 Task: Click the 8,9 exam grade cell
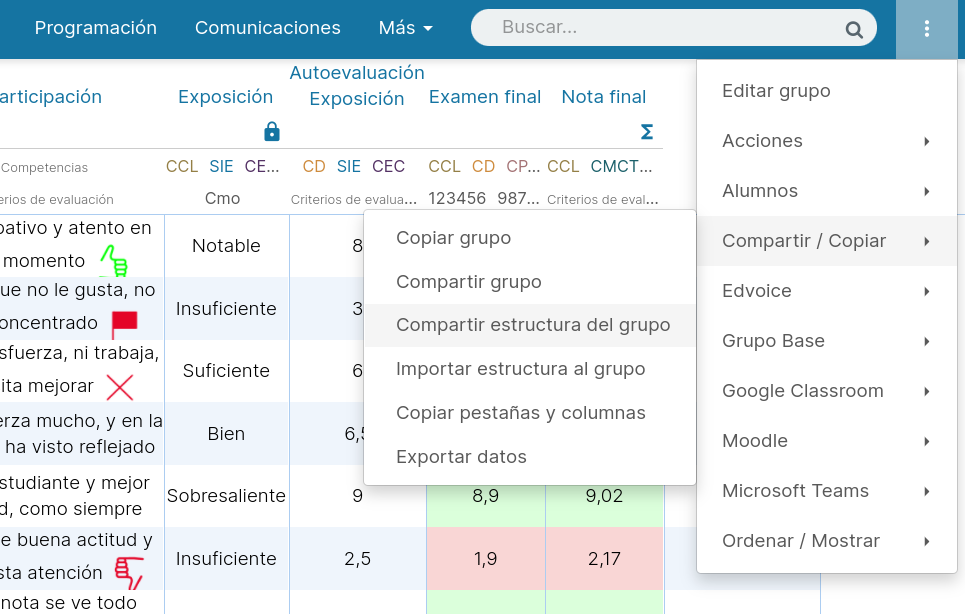coord(486,496)
